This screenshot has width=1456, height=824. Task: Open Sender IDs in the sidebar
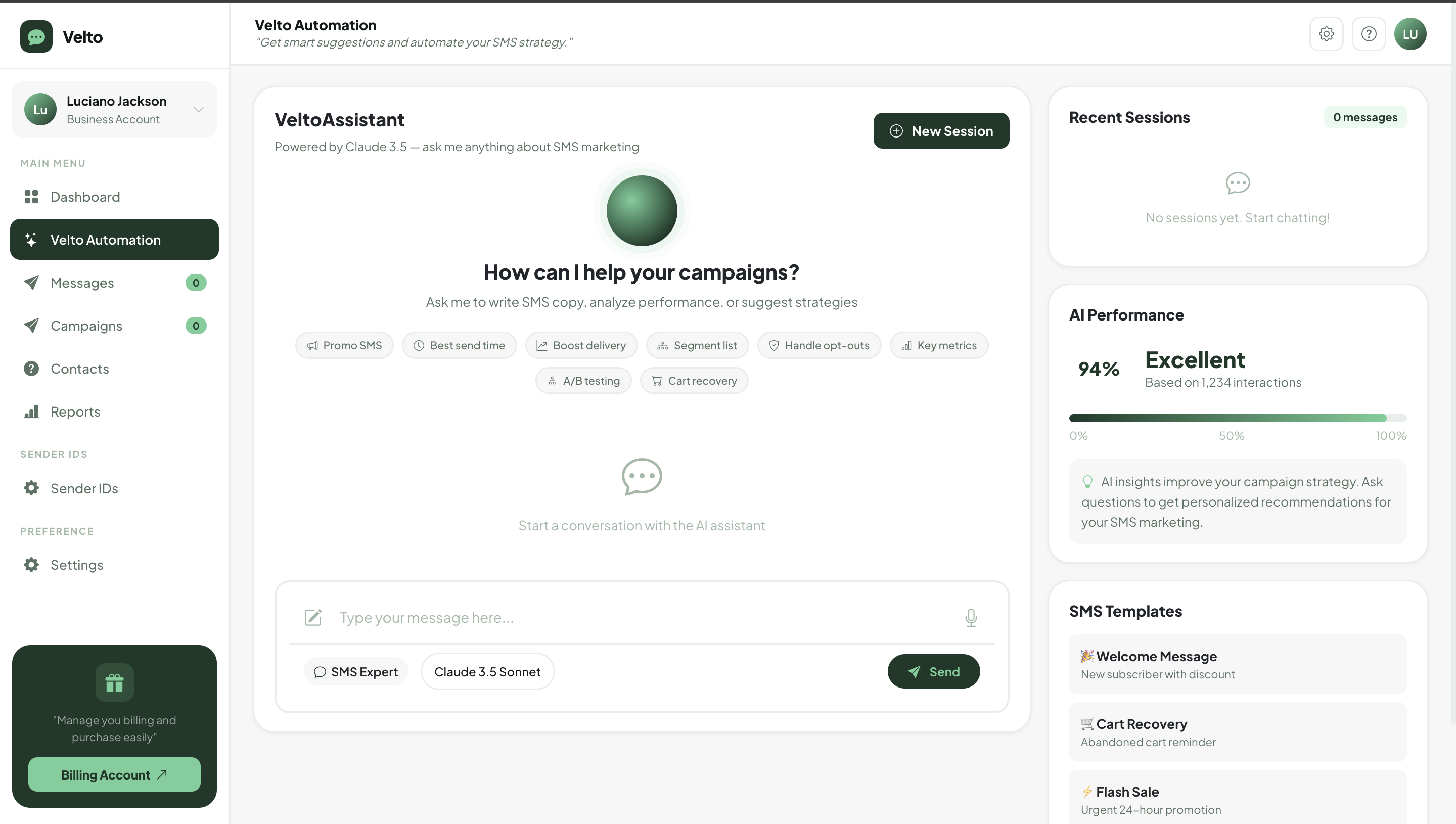coord(114,488)
